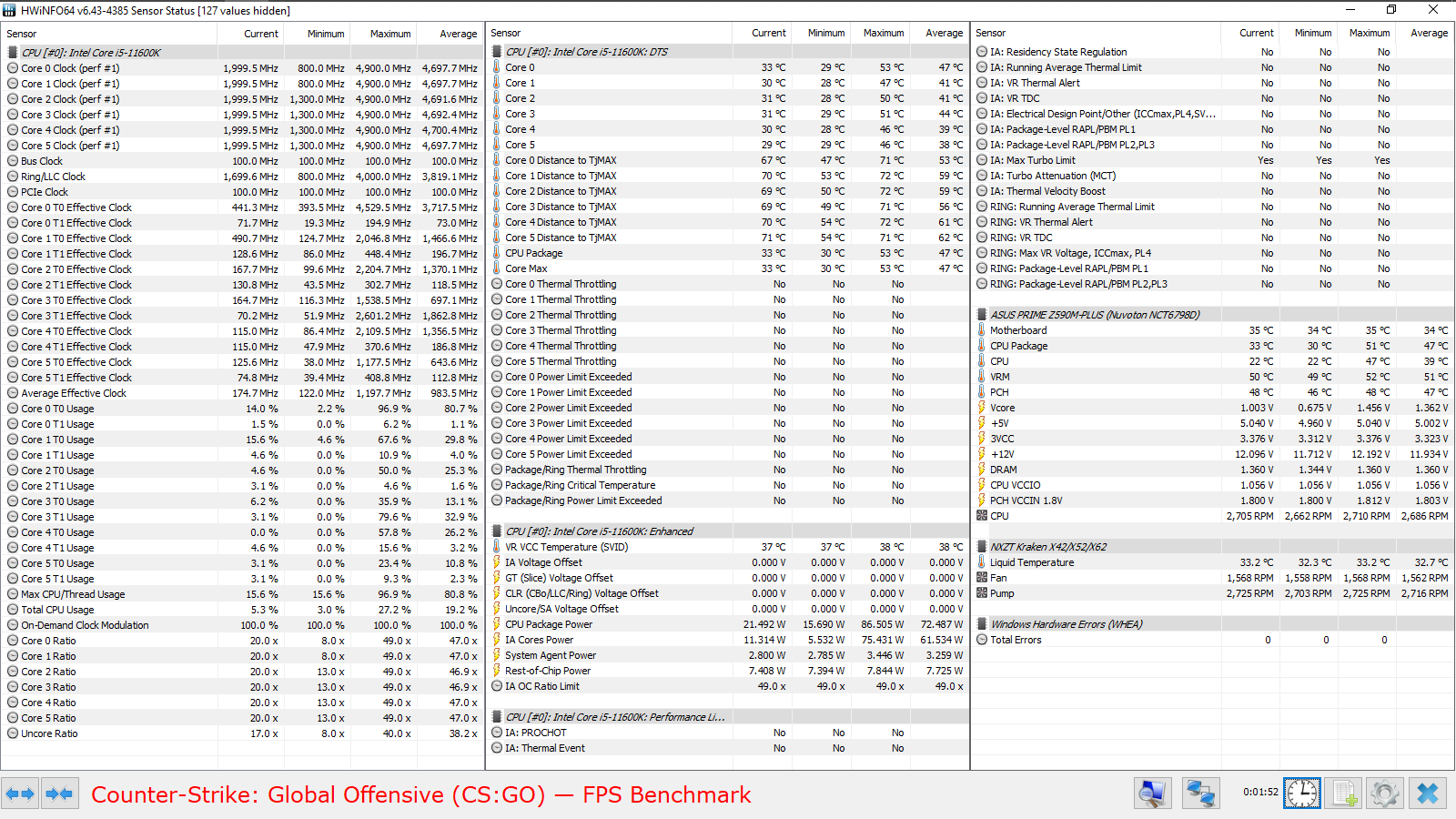Click the HWiNFO64 title bar app icon
The image size is (1456, 819).
point(10,10)
